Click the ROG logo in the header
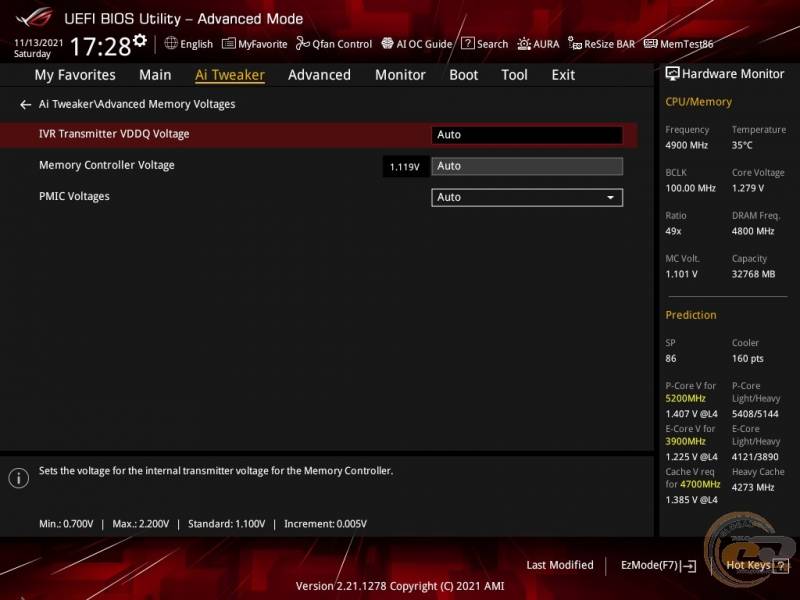Image resolution: width=800 pixels, height=600 pixels. coord(34,17)
